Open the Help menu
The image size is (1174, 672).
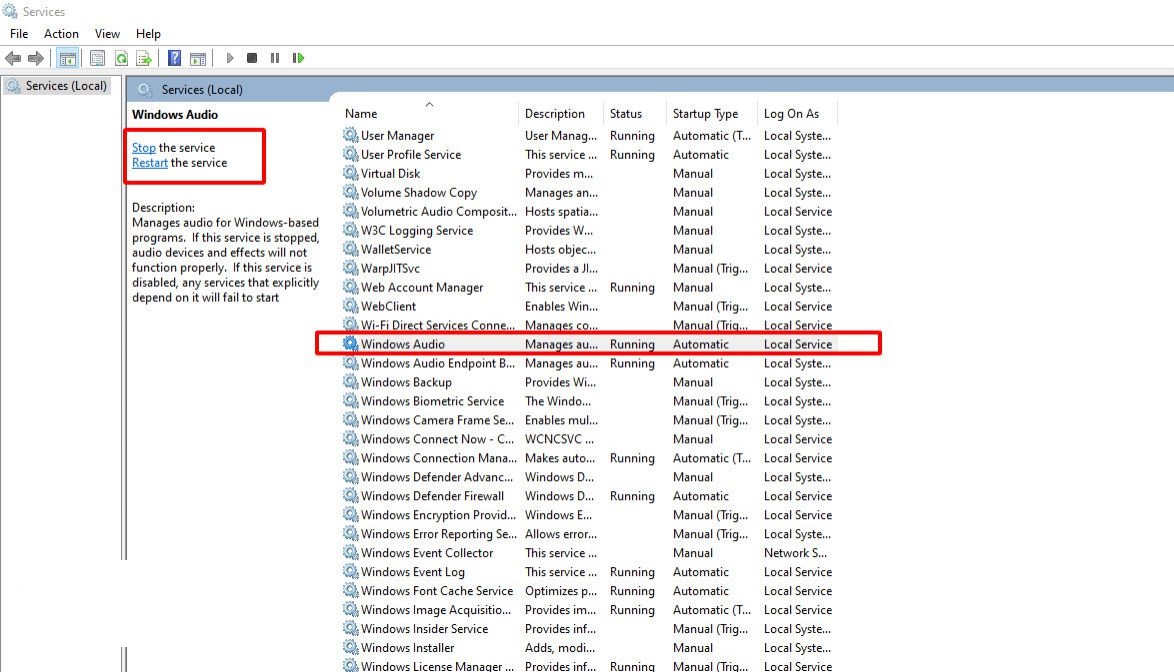148,34
